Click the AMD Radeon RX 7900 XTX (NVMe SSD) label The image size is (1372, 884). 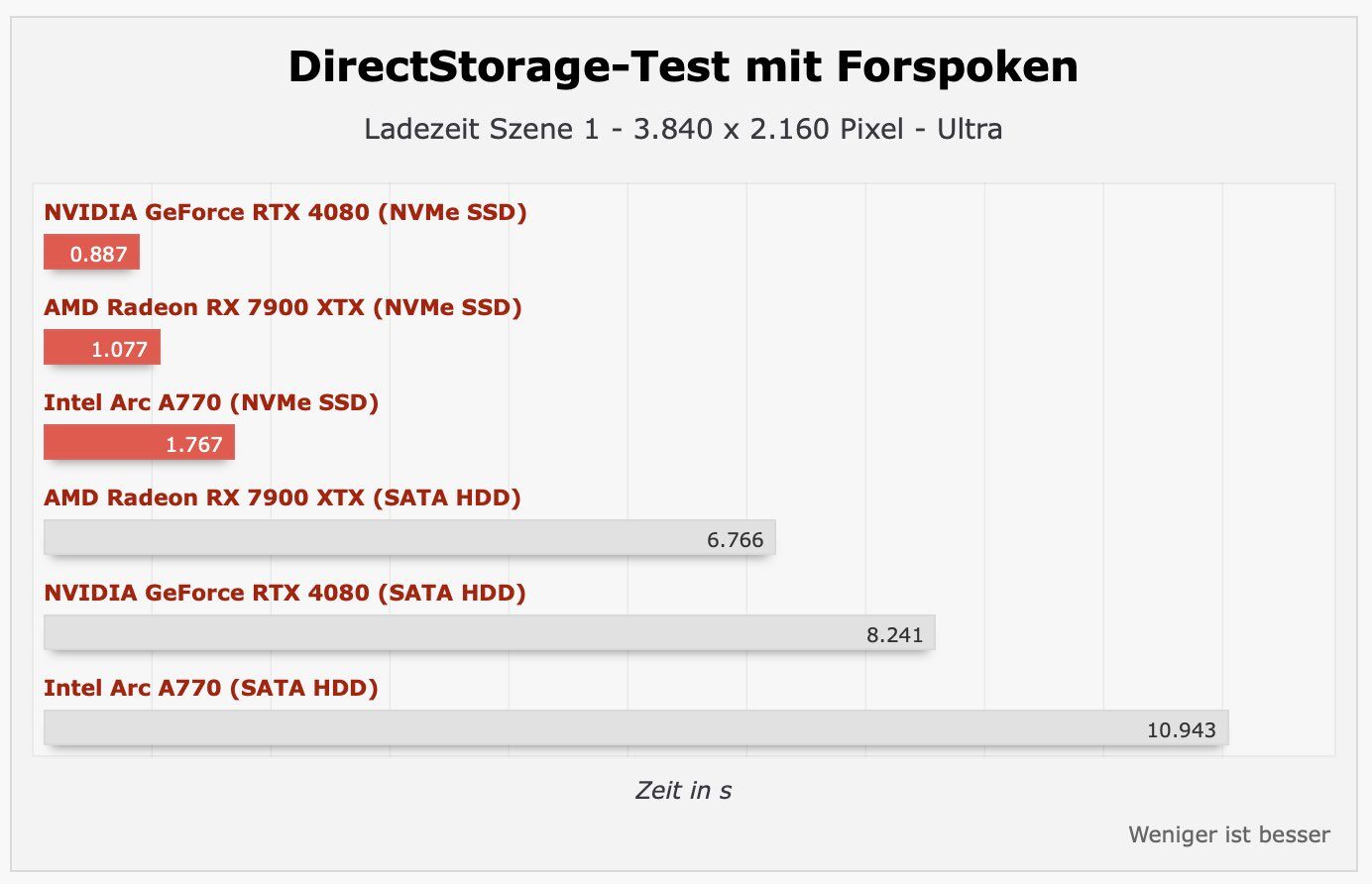tap(283, 307)
